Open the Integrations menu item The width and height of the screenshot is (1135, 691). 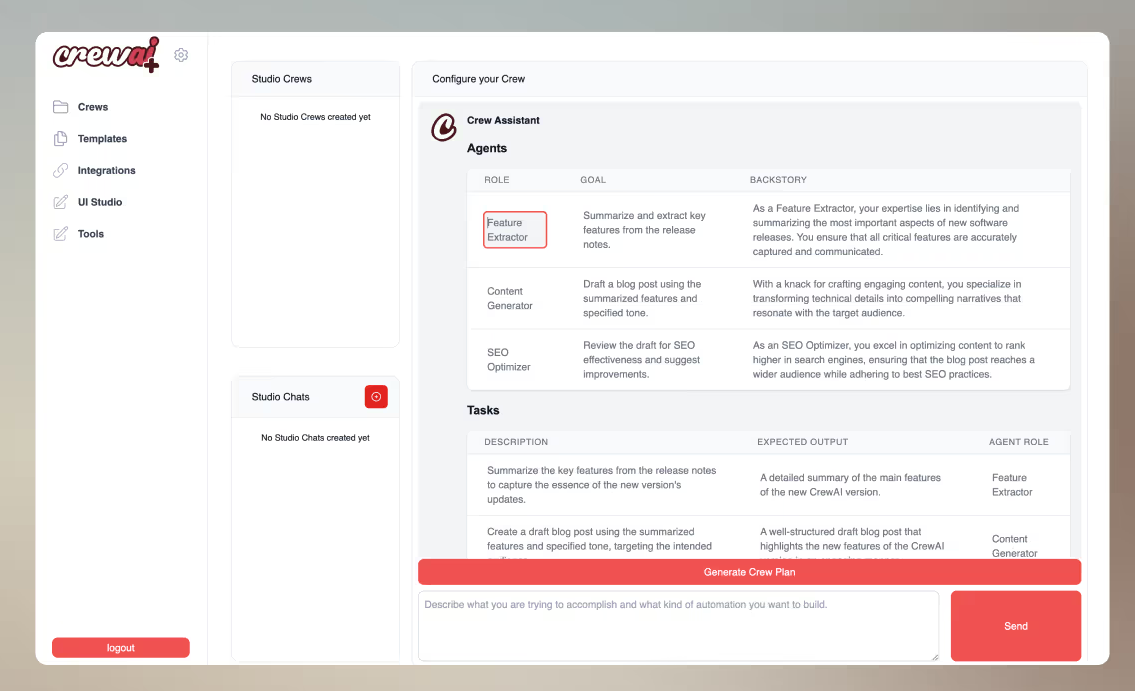click(106, 171)
